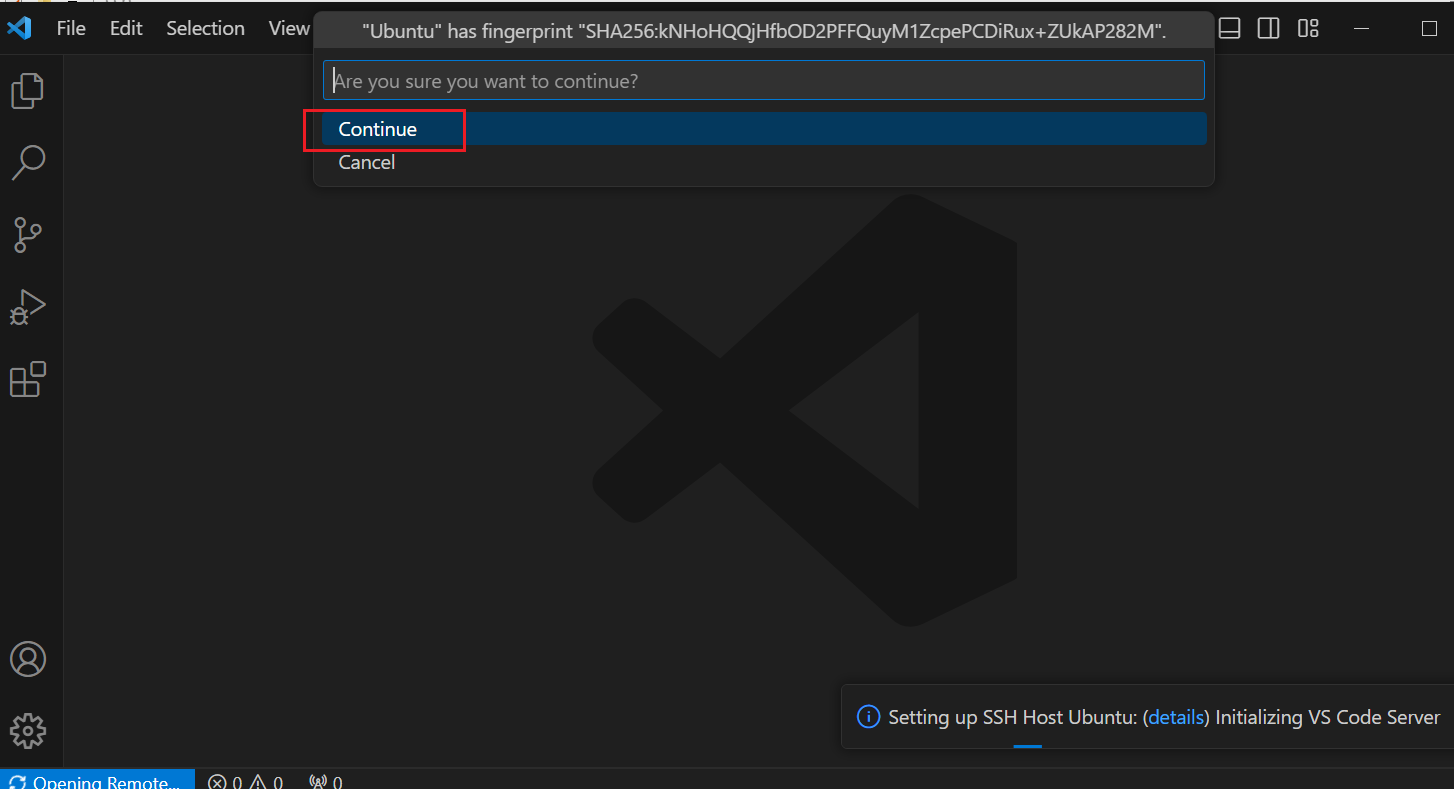Click the info icon in SSH notification
1454x789 pixels.
point(869,717)
